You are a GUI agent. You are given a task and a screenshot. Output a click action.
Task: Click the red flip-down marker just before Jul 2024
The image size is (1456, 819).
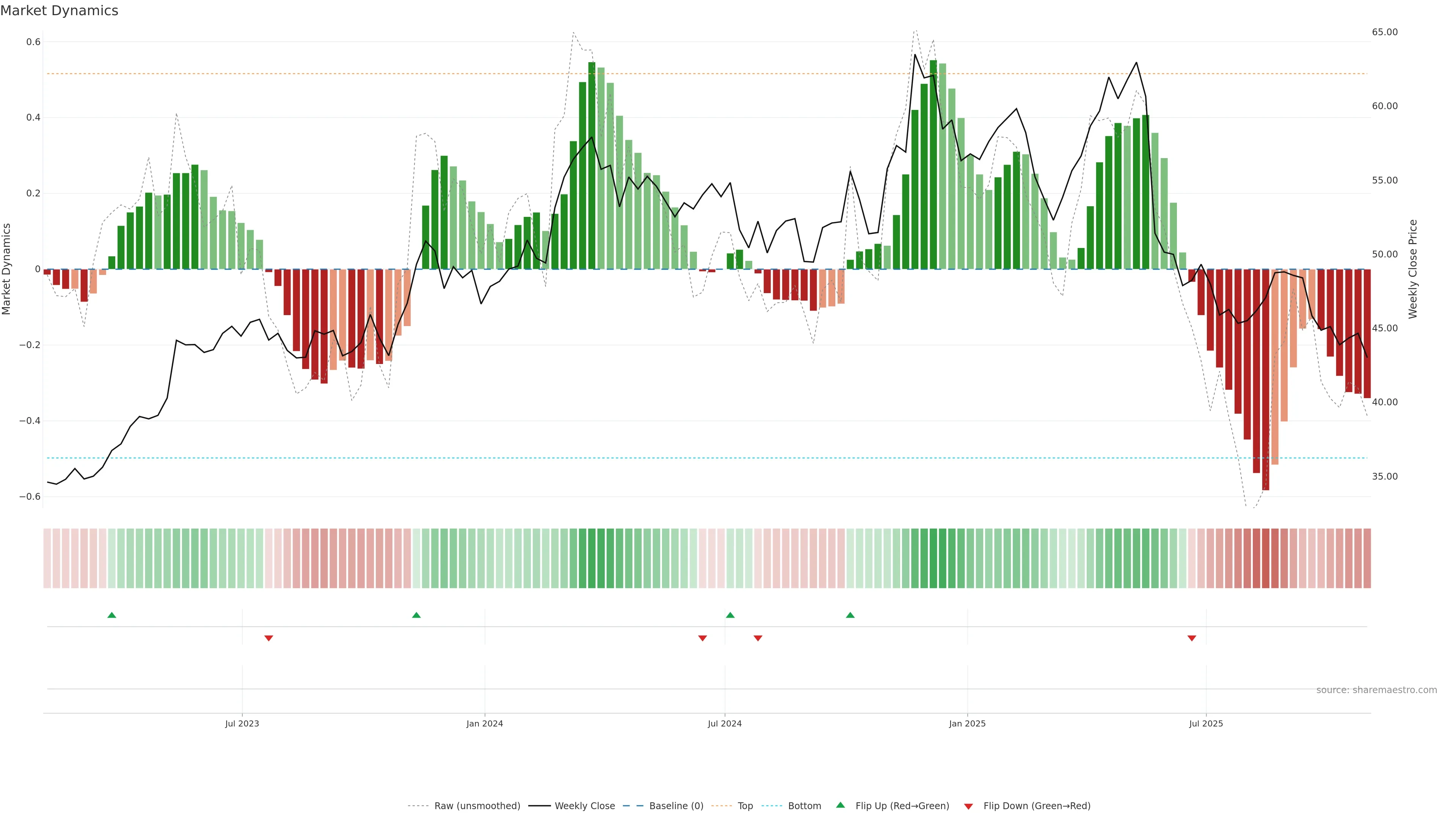pos(703,638)
